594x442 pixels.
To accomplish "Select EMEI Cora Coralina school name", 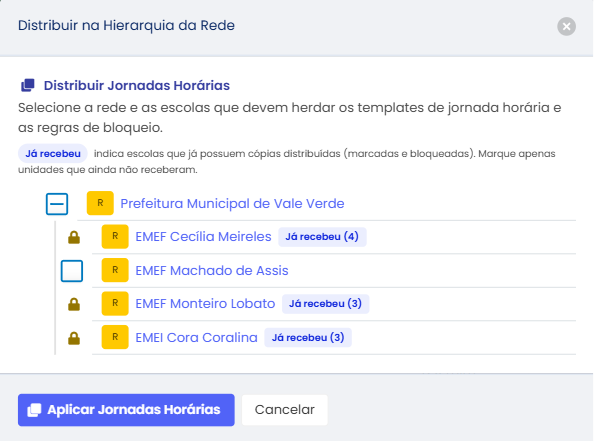I will tap(197, 337).
